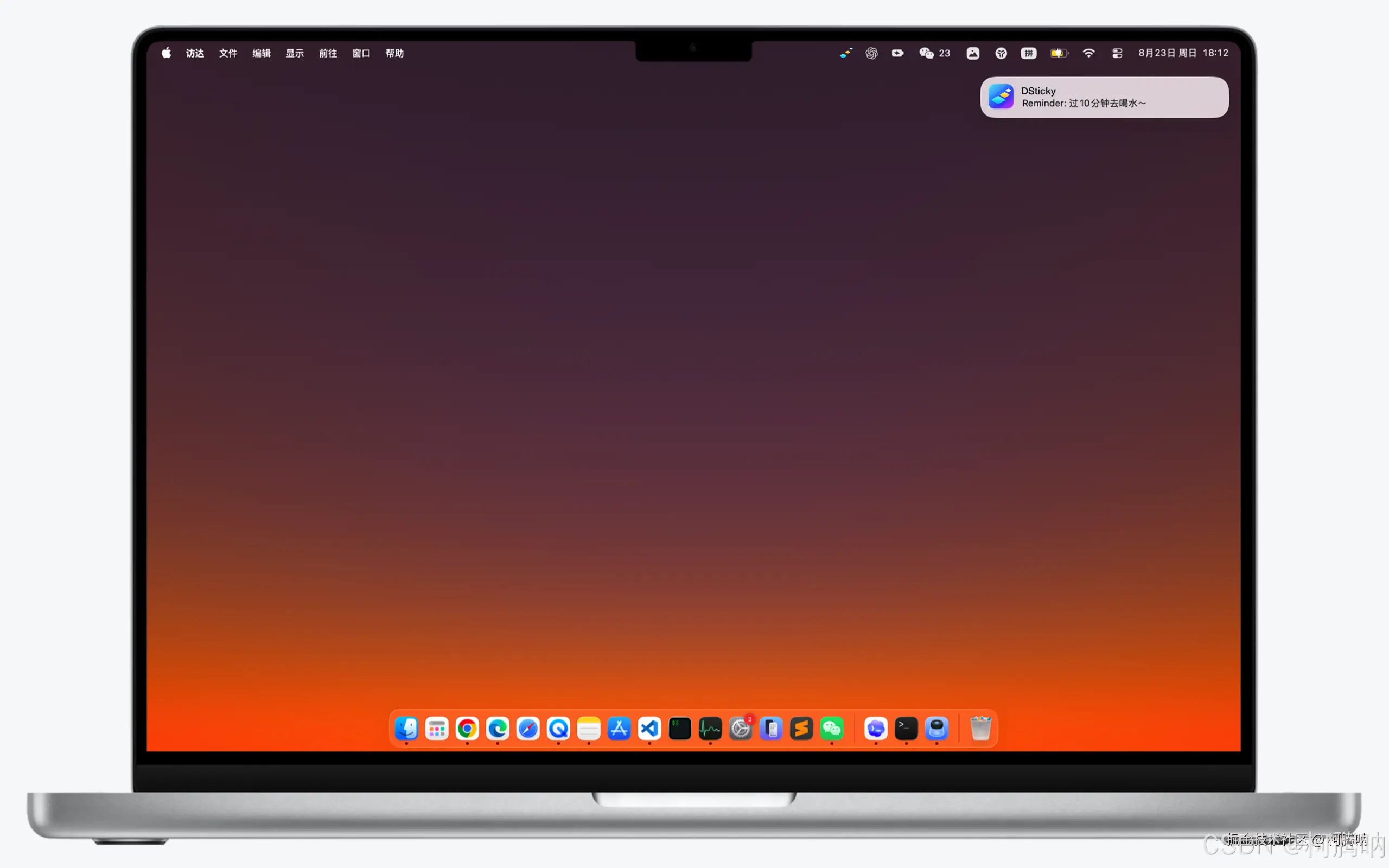This screenshot has height=868, width=1389.
Task: Open WeChat from the Dock
Action: 832,729
